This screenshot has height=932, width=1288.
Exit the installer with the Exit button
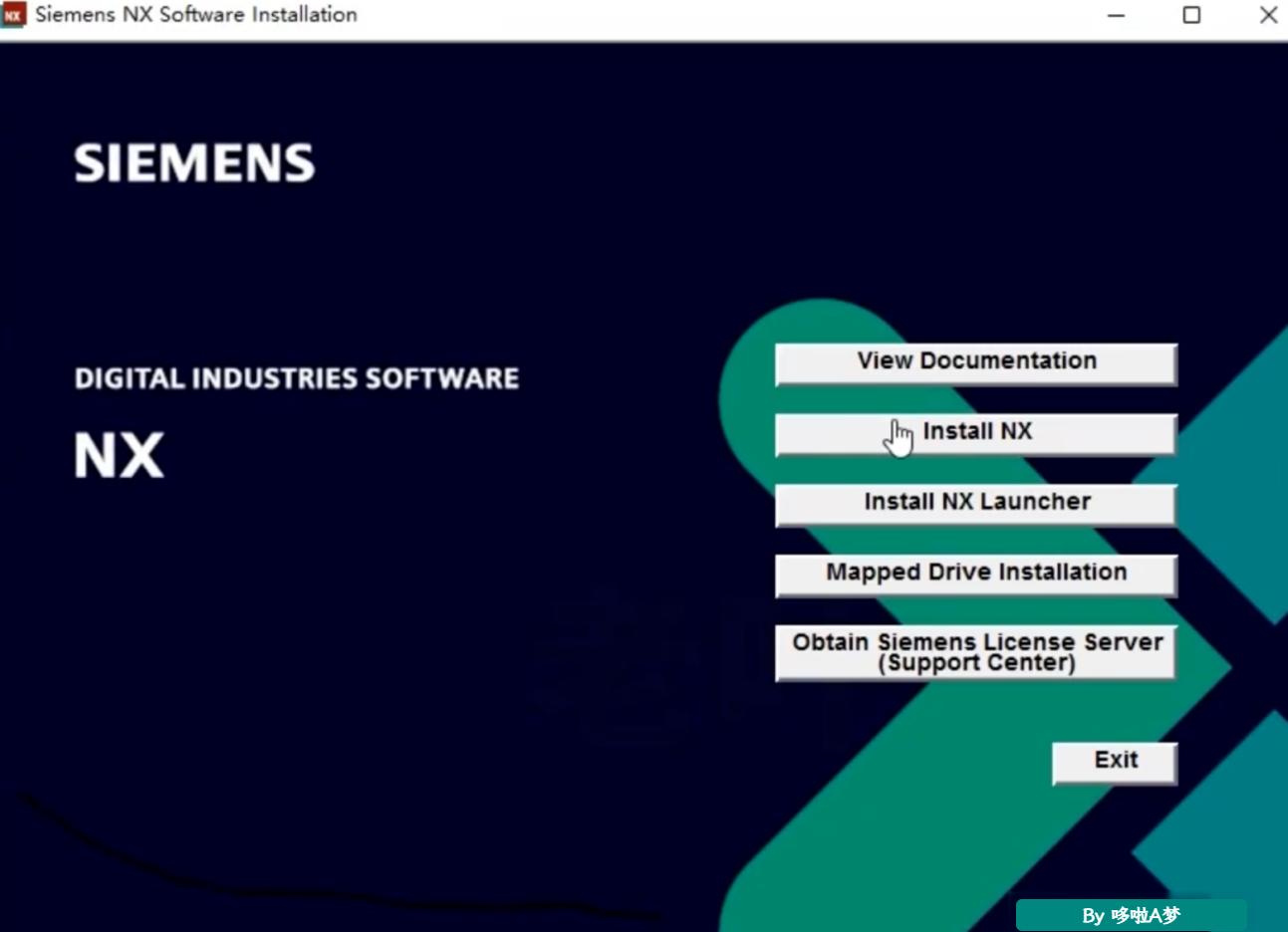click(x=1116, y=763)
